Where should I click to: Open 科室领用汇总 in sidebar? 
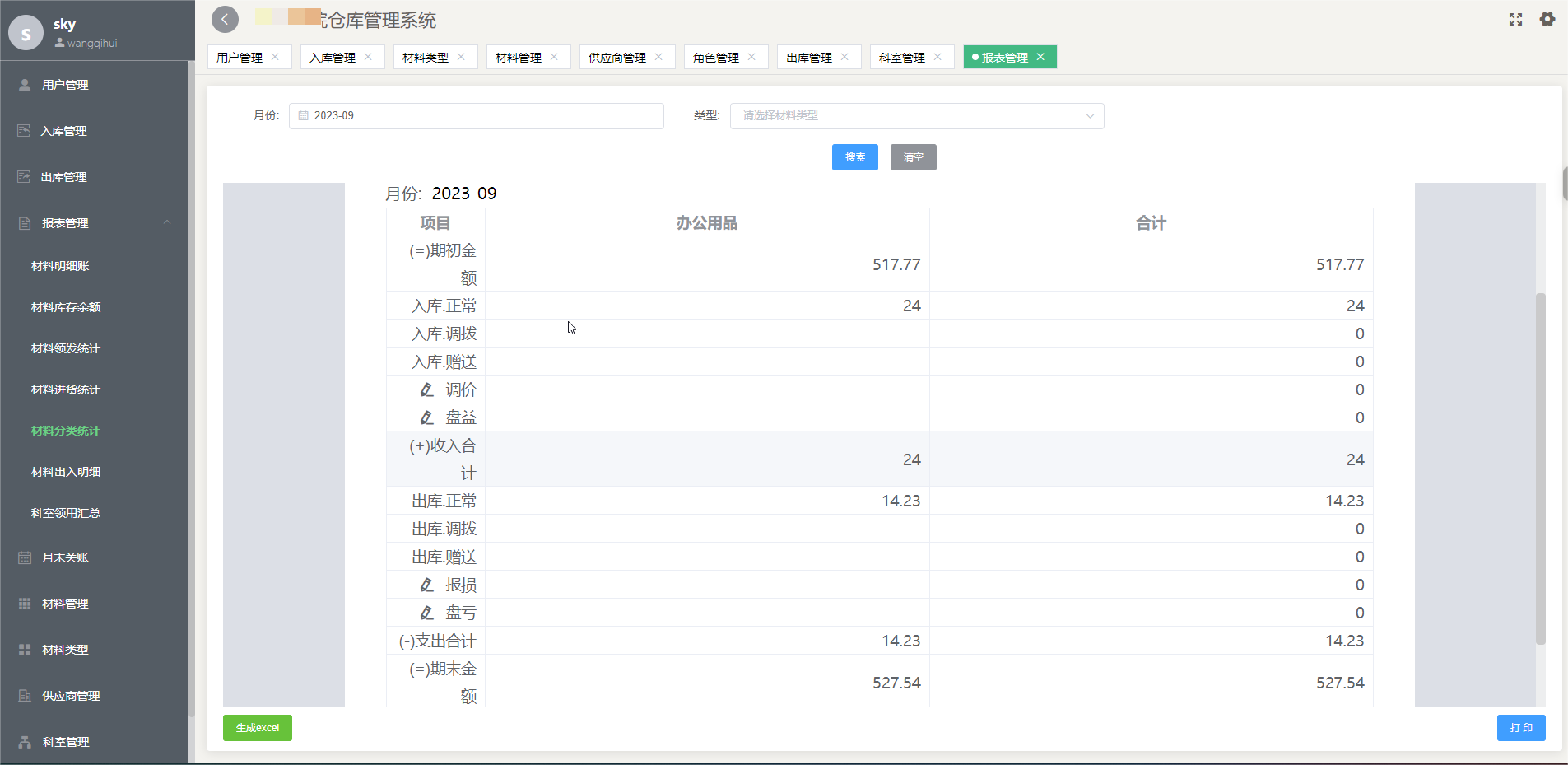66,513
